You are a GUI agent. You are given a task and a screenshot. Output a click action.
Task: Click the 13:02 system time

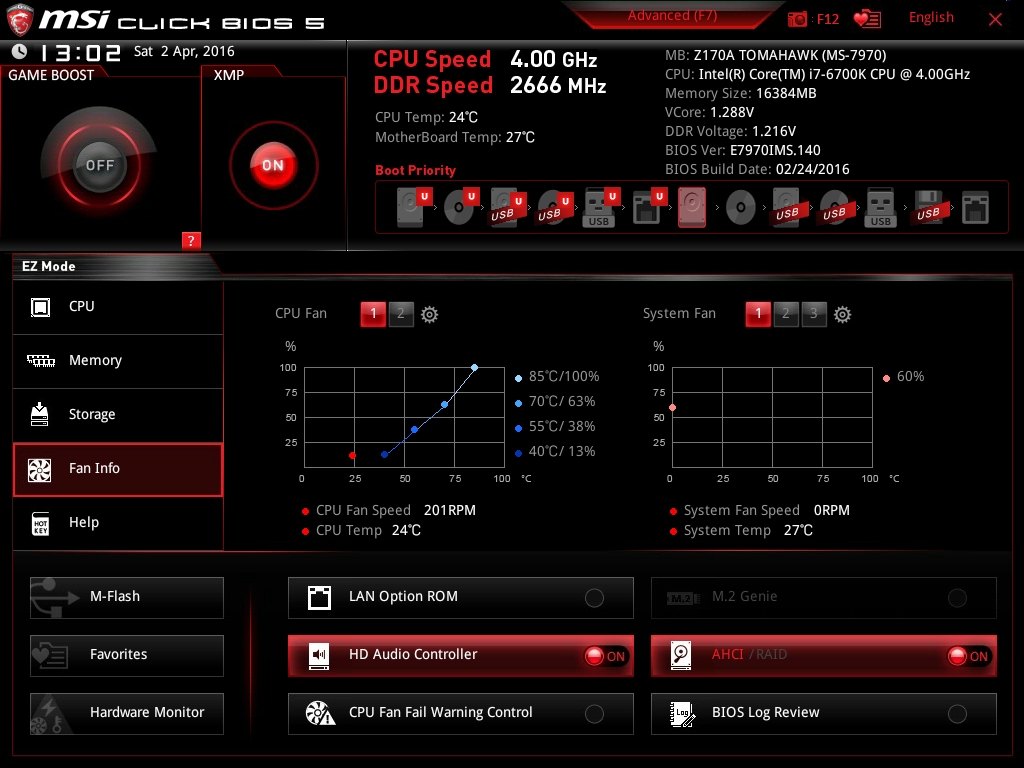point(81,52)
